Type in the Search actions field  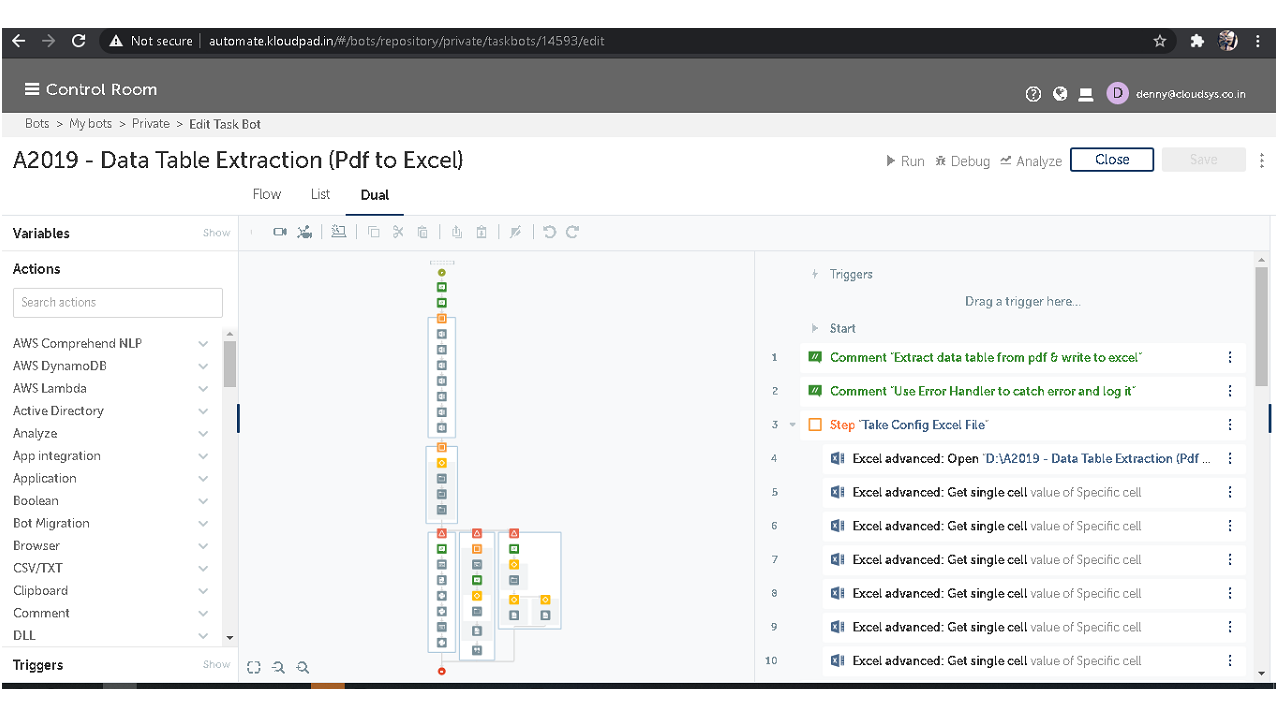pos(118,302)
